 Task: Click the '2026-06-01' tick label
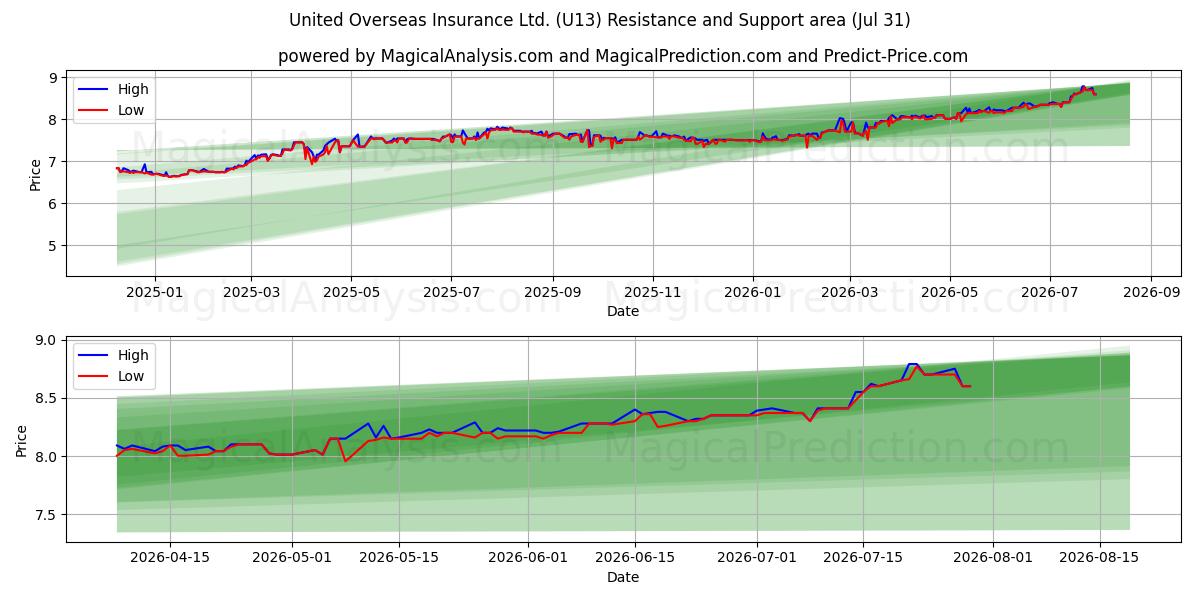click(528, 558)
